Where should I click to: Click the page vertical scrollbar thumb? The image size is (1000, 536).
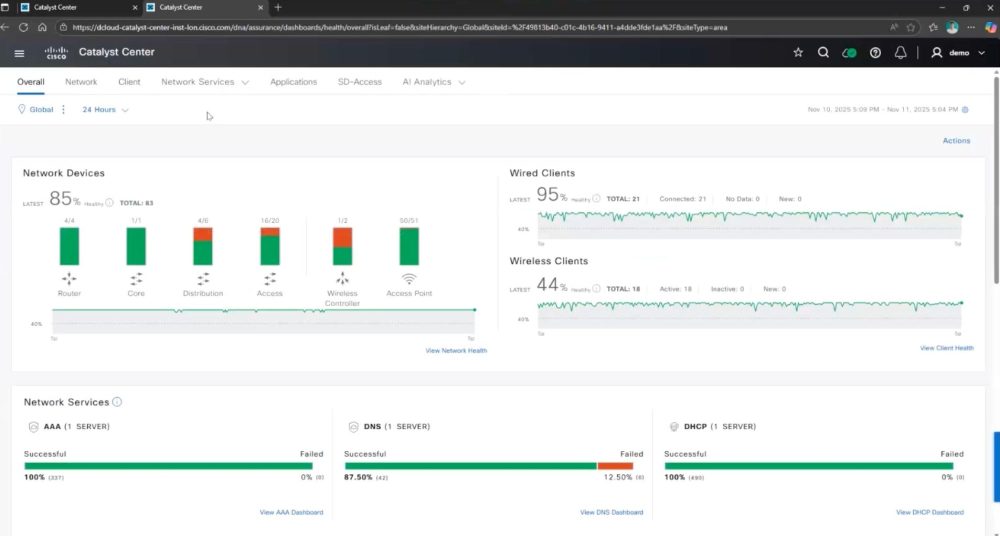[996, 180]
